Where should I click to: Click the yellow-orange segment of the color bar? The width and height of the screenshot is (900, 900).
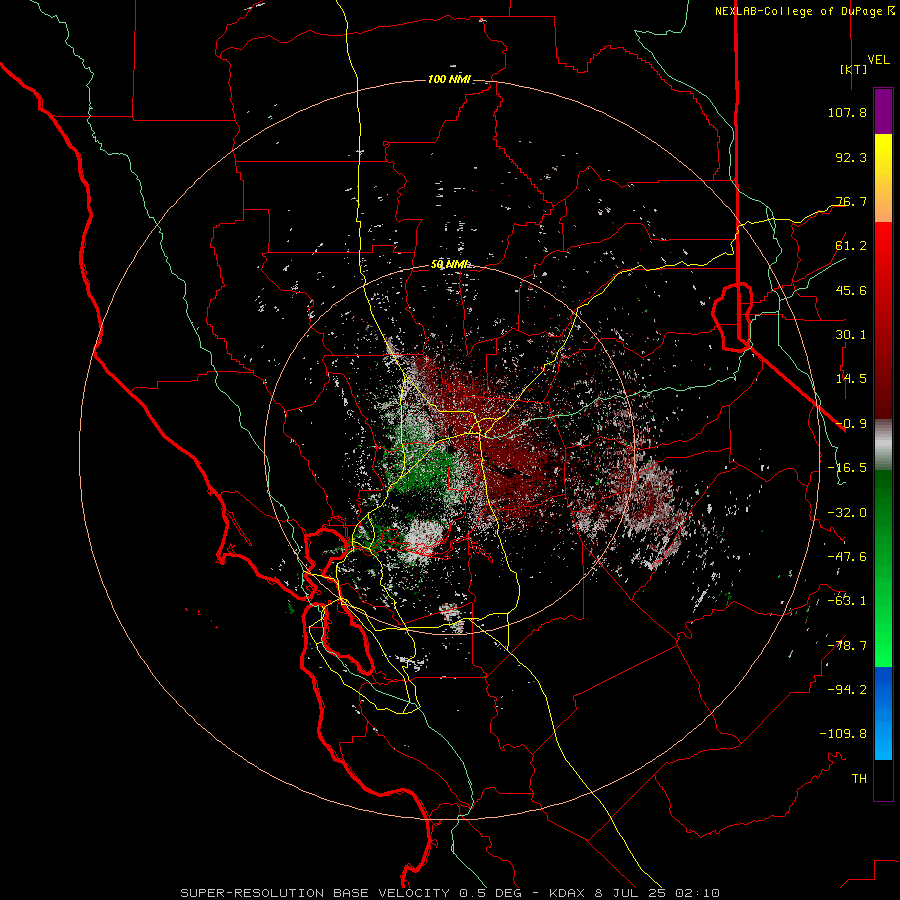883,178
